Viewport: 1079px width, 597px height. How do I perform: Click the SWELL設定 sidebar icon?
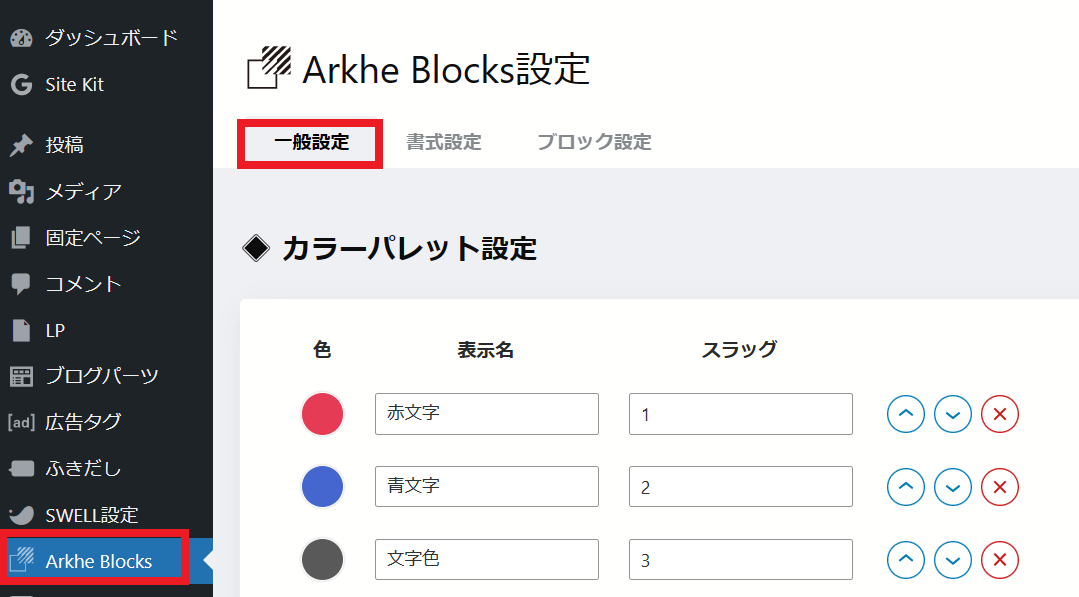[x=22, y=513]
